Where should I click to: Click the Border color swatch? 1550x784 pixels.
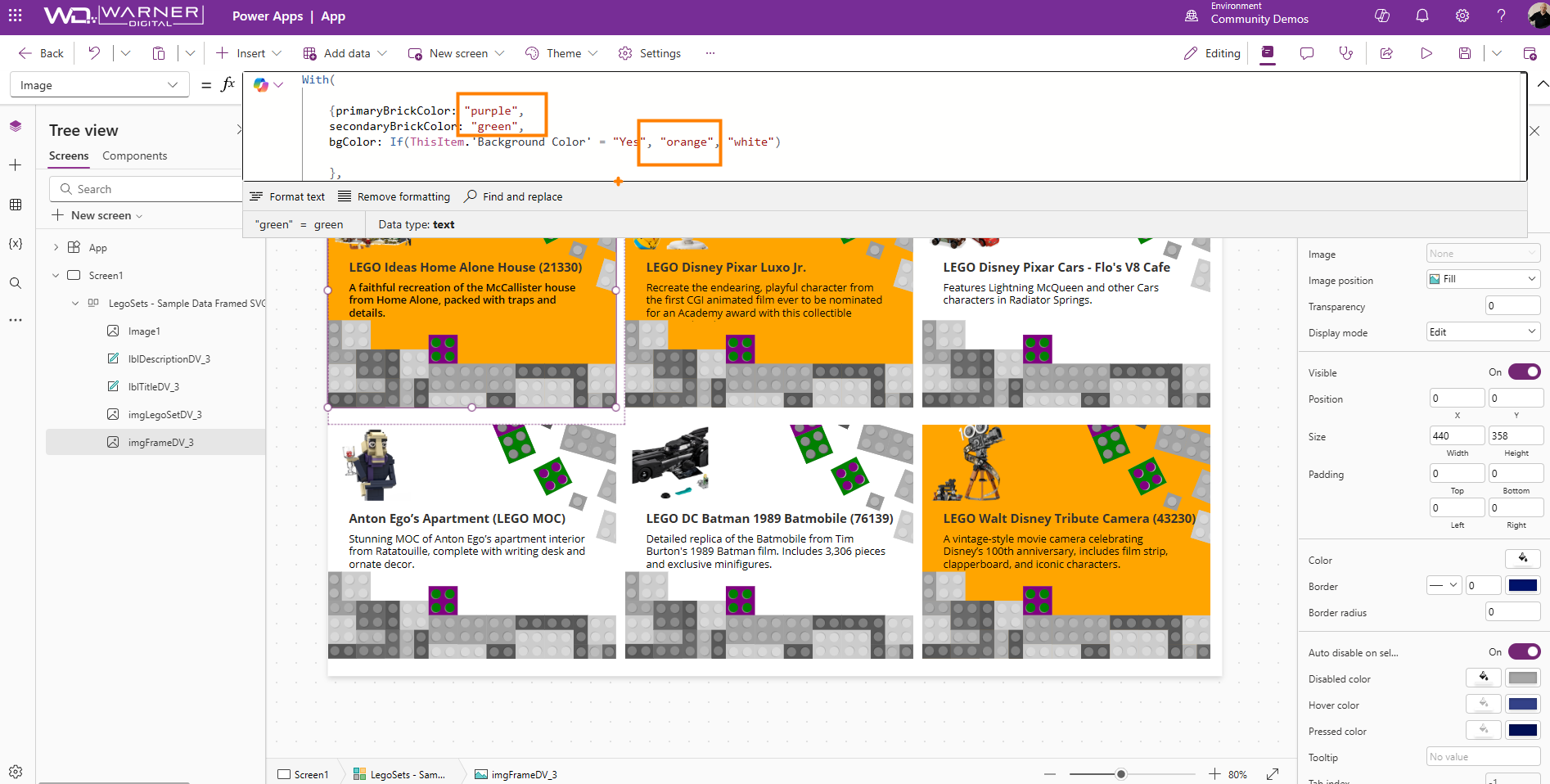1523,585
